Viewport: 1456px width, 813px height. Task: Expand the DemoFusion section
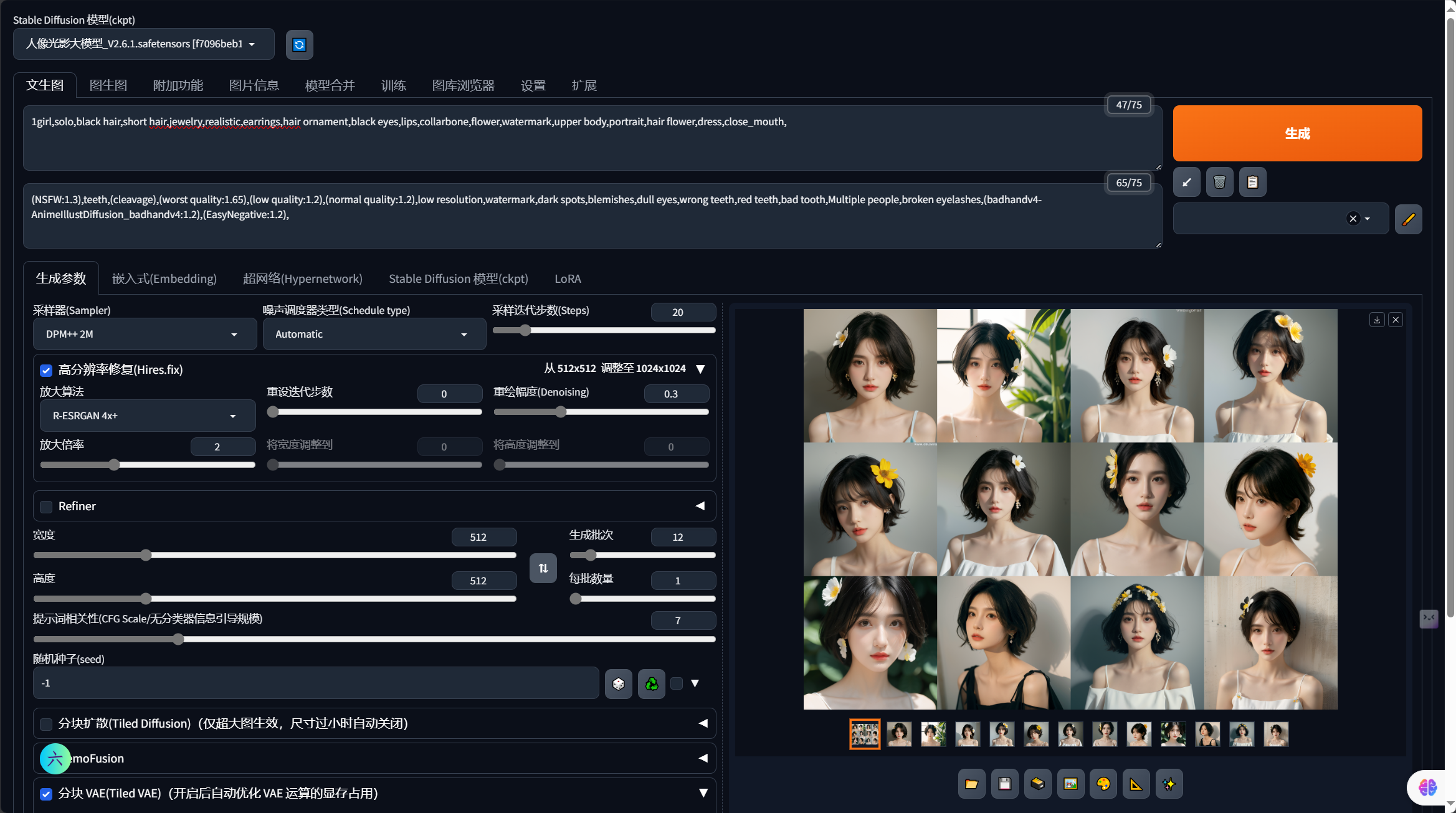pyautogui.click(x=703, y=758)
